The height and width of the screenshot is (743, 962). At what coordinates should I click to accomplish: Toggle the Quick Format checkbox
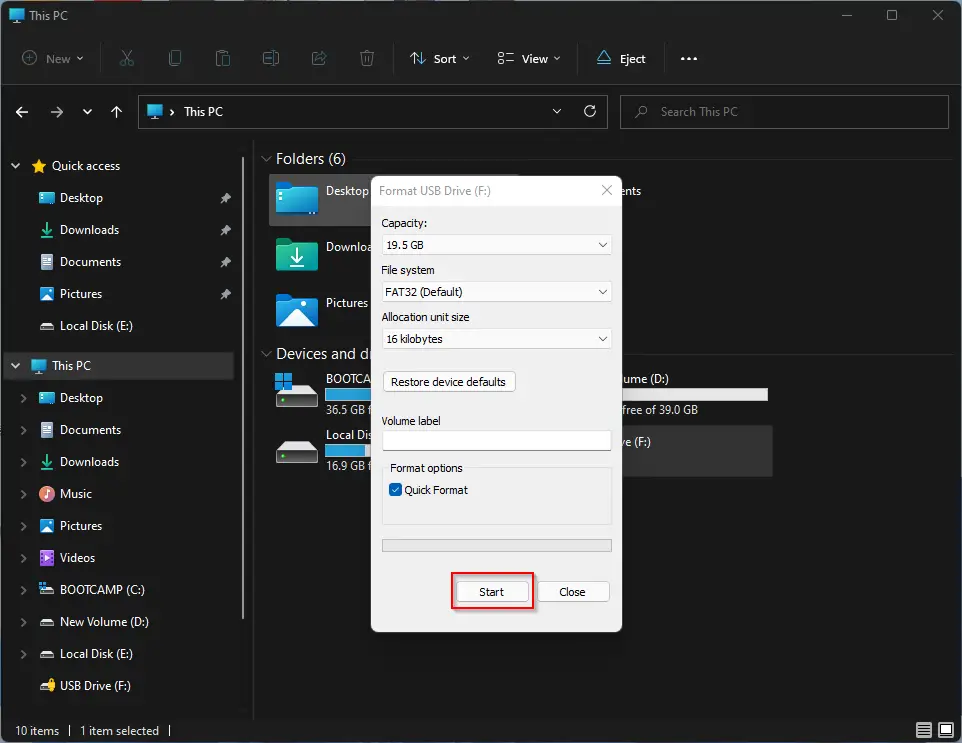tap(396, 490)
